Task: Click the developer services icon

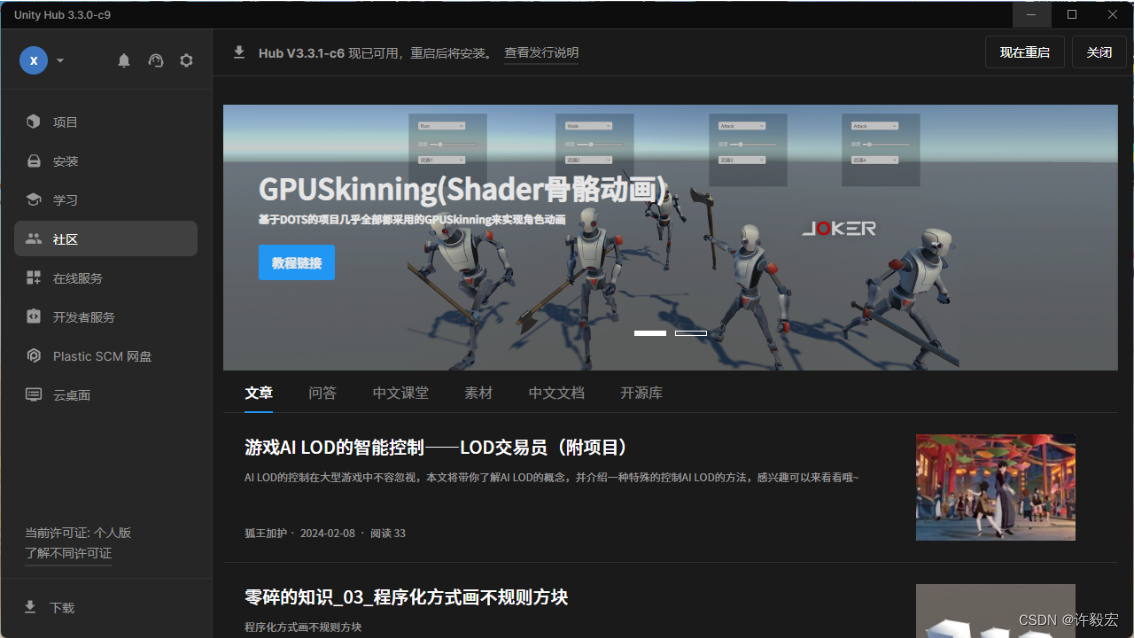Action: [x=33, y=316]
